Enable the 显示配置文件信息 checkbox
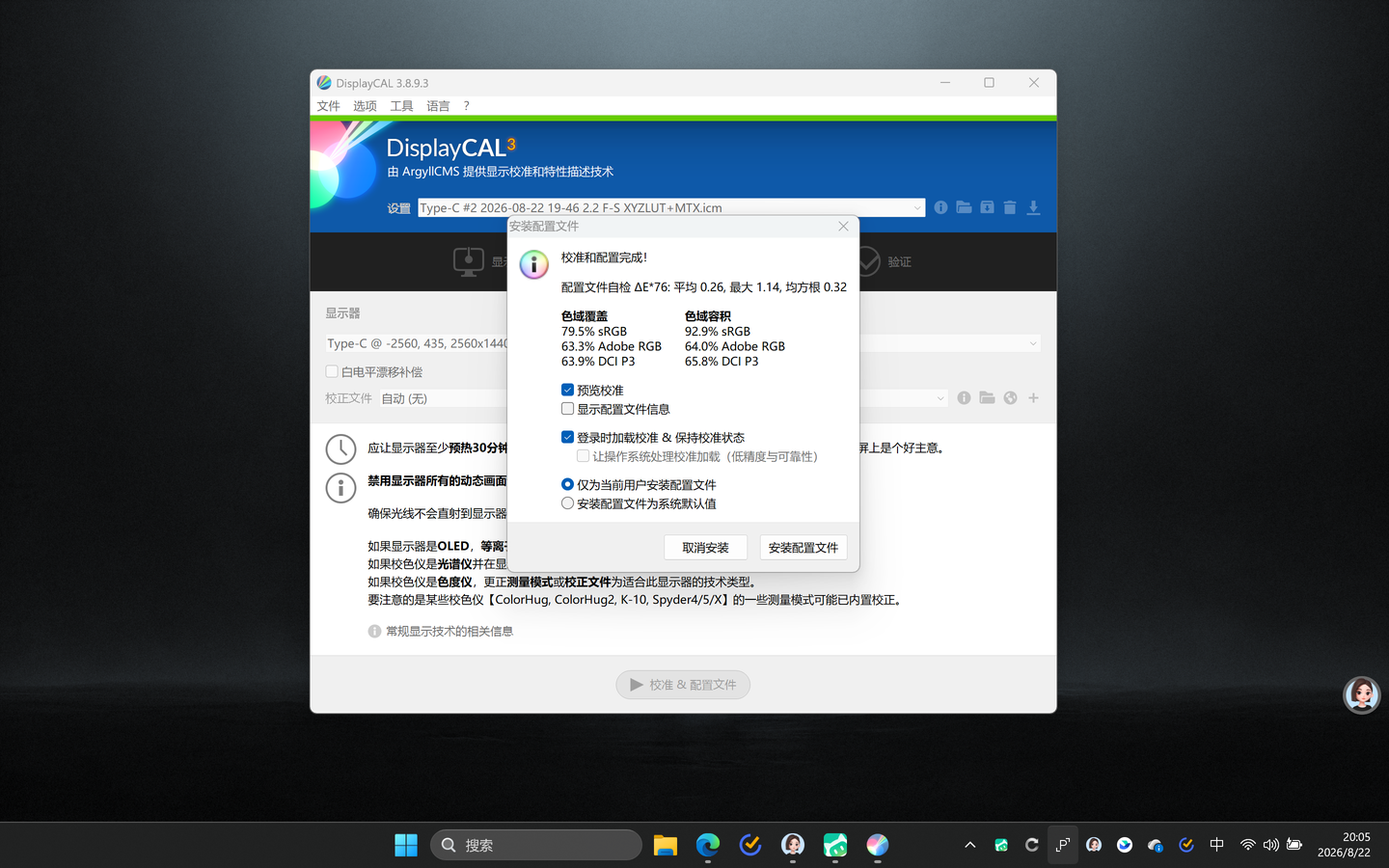Viewport: 1389px width, 868px height. 567,409
